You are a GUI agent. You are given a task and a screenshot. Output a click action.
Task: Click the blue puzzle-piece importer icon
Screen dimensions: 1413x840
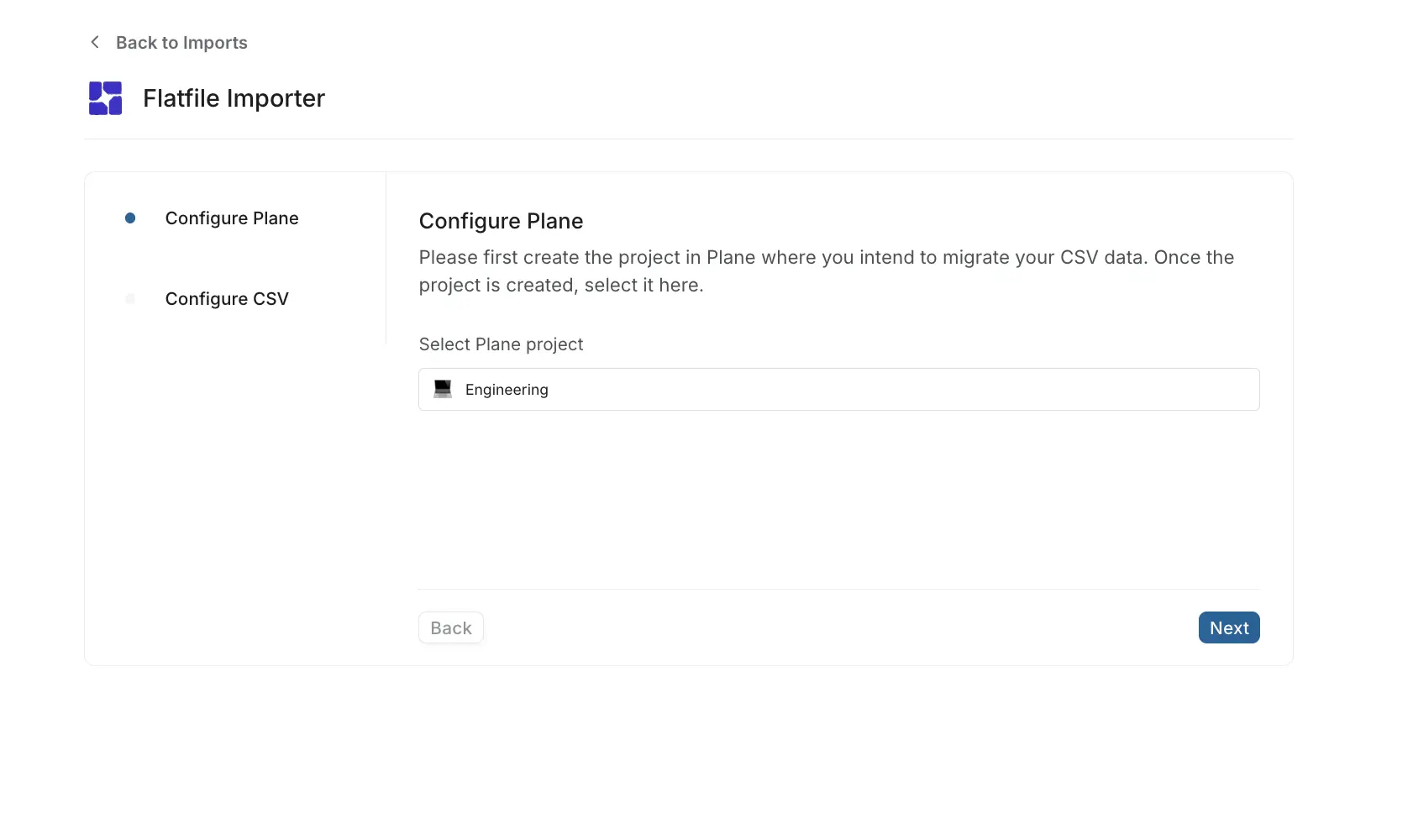[x=104, y=97]
